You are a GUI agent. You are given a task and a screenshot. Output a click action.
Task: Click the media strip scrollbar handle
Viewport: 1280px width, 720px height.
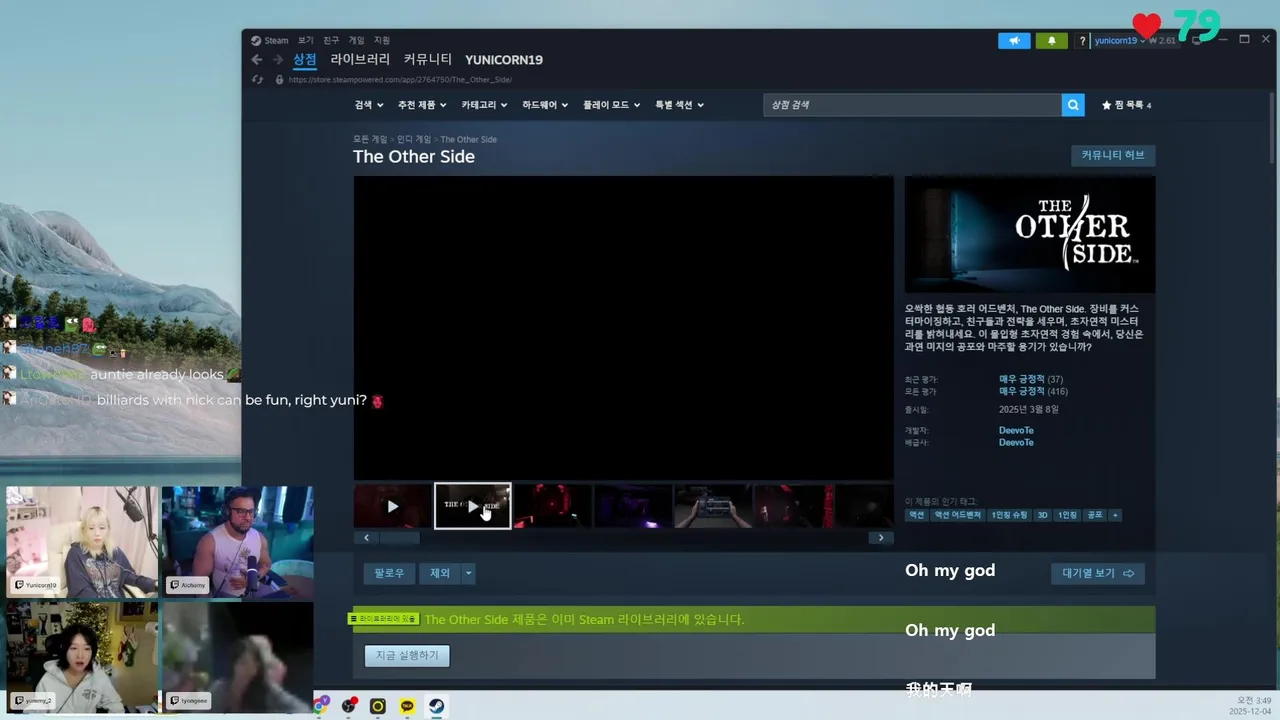399,538
